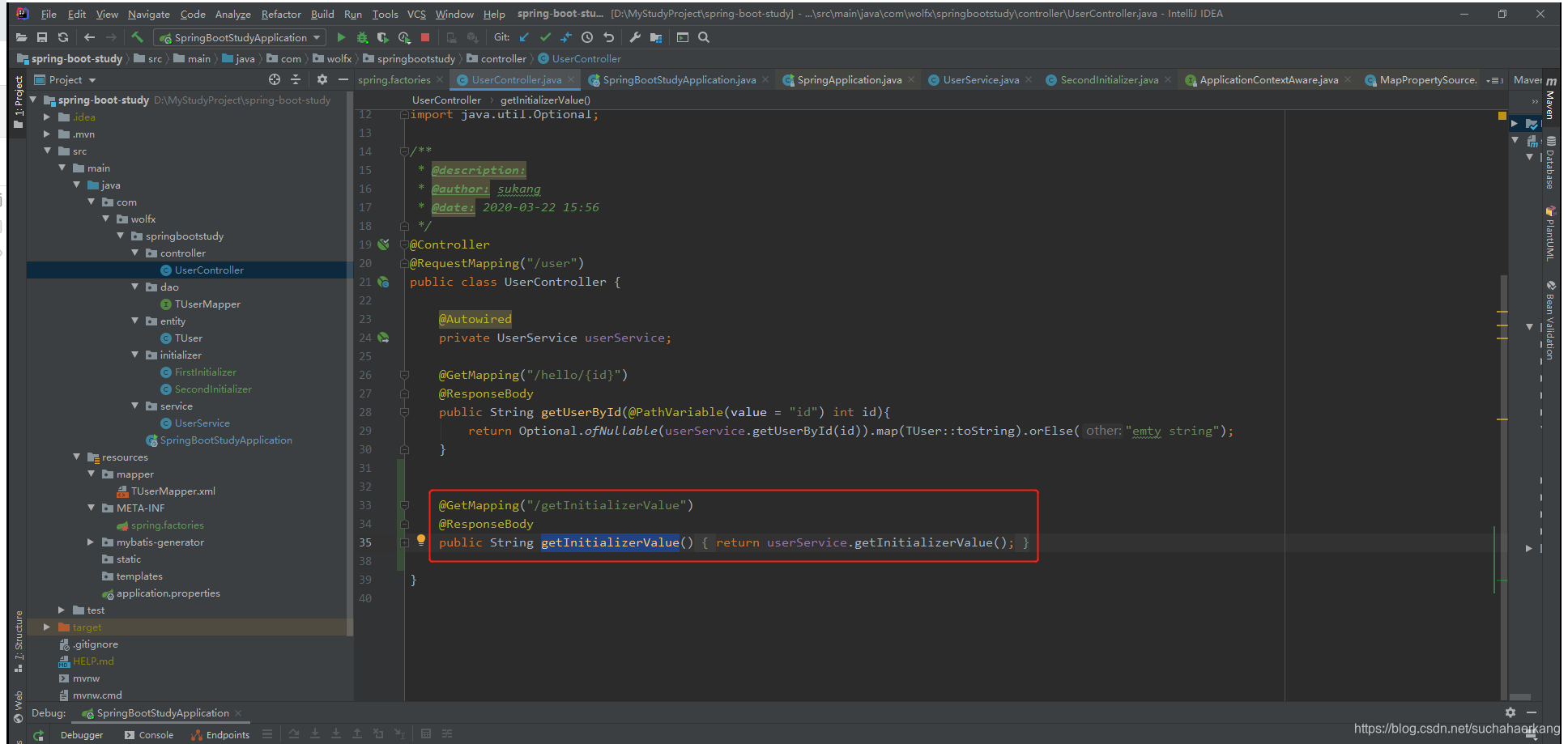The height and width of the screenshot is (744, 1568).
Task: Stop the application with the red square
Action: coord(425,37)
